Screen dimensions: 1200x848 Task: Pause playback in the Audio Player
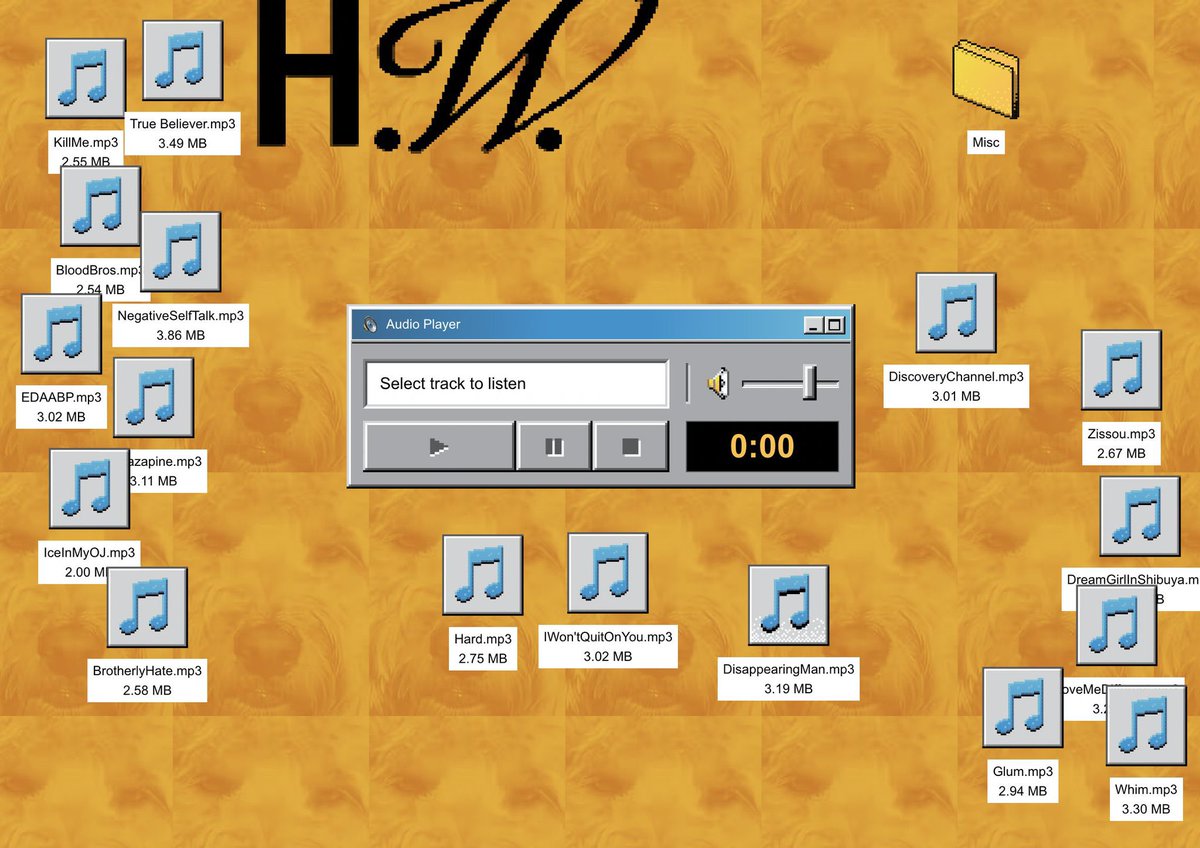click(554, 446)
